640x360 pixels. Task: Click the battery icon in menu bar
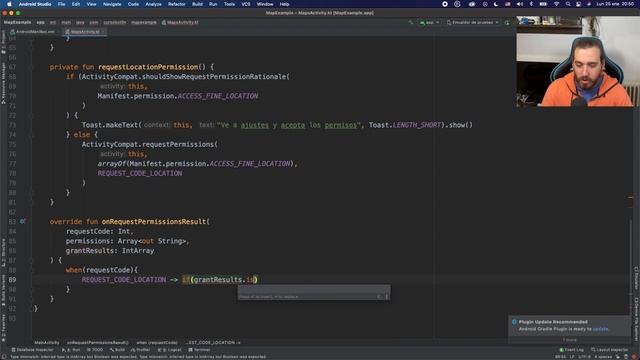[543, 4]
